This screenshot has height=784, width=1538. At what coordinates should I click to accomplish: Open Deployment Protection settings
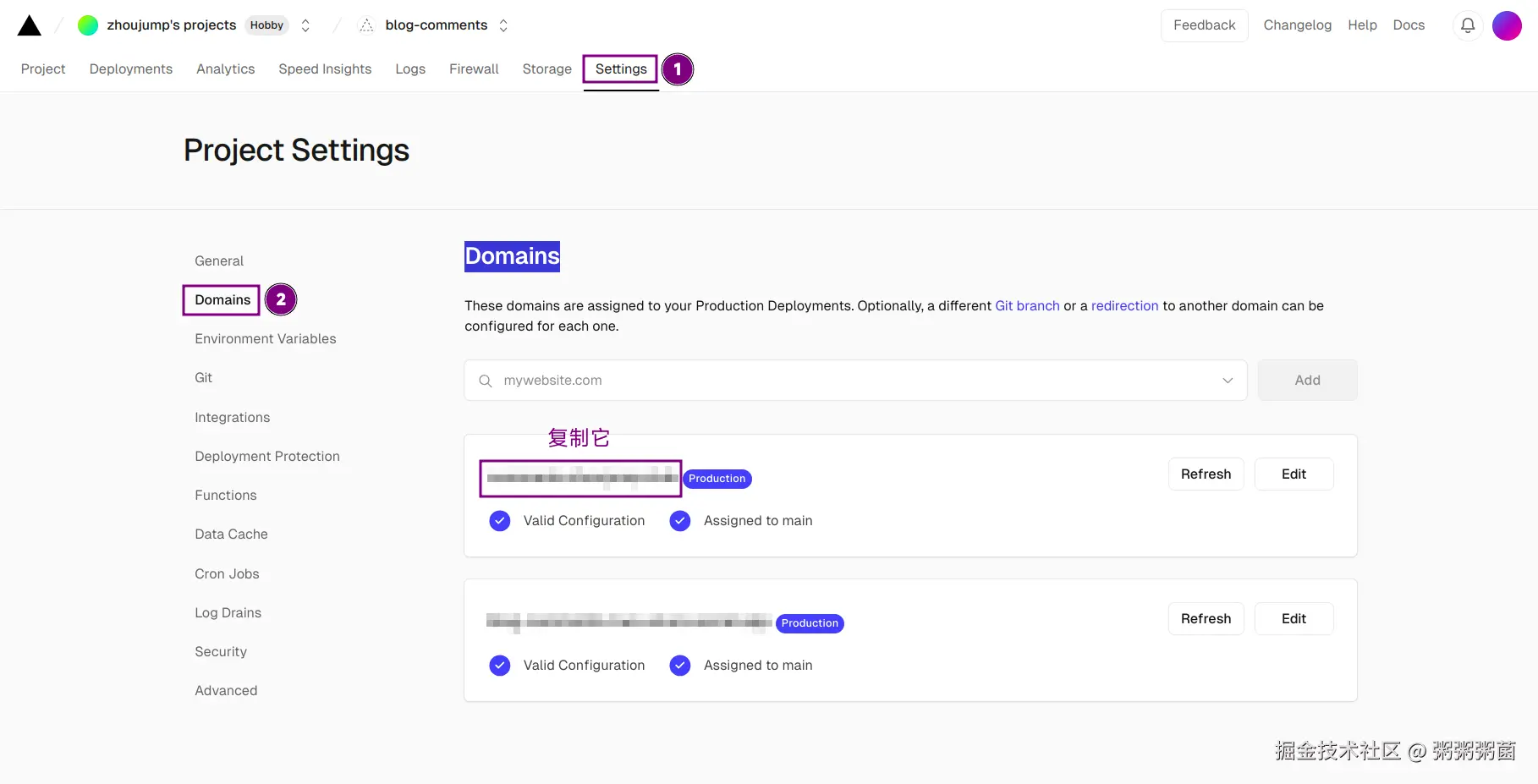click(x=267, y=457)
